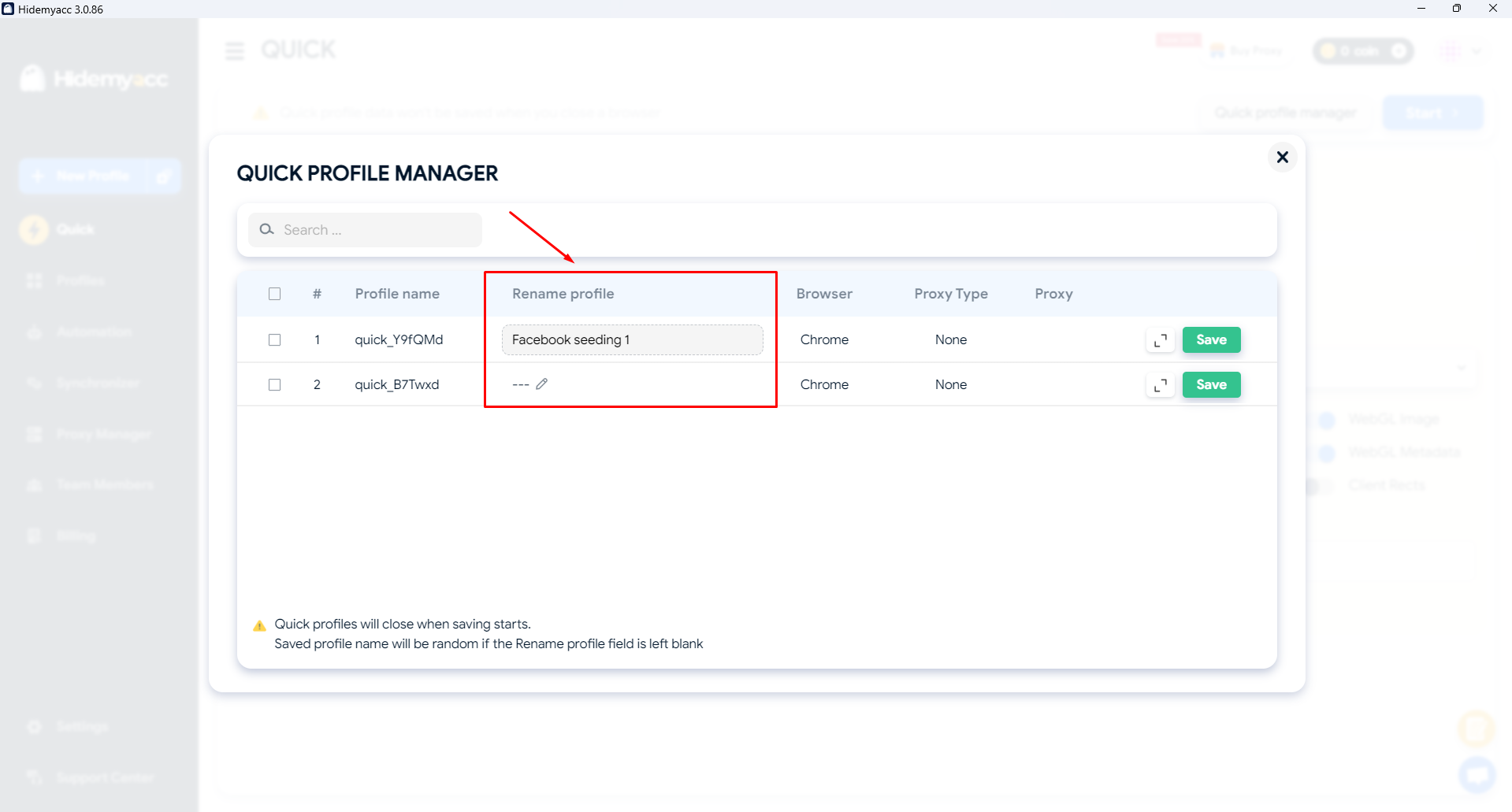This screenshot has width=1512, height=812.
Task: Open the chat support bubble icon
Action: coord(1477,773)
